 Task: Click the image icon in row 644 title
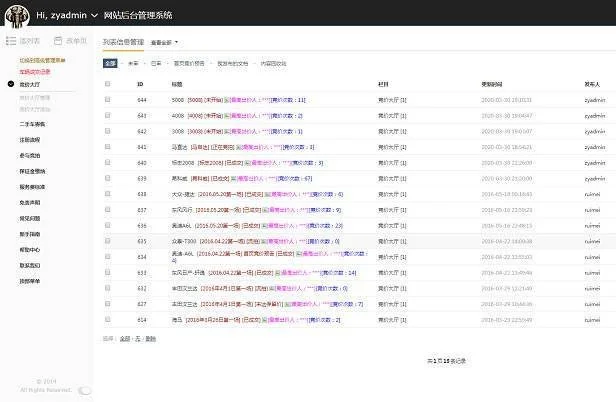point(227,100)
